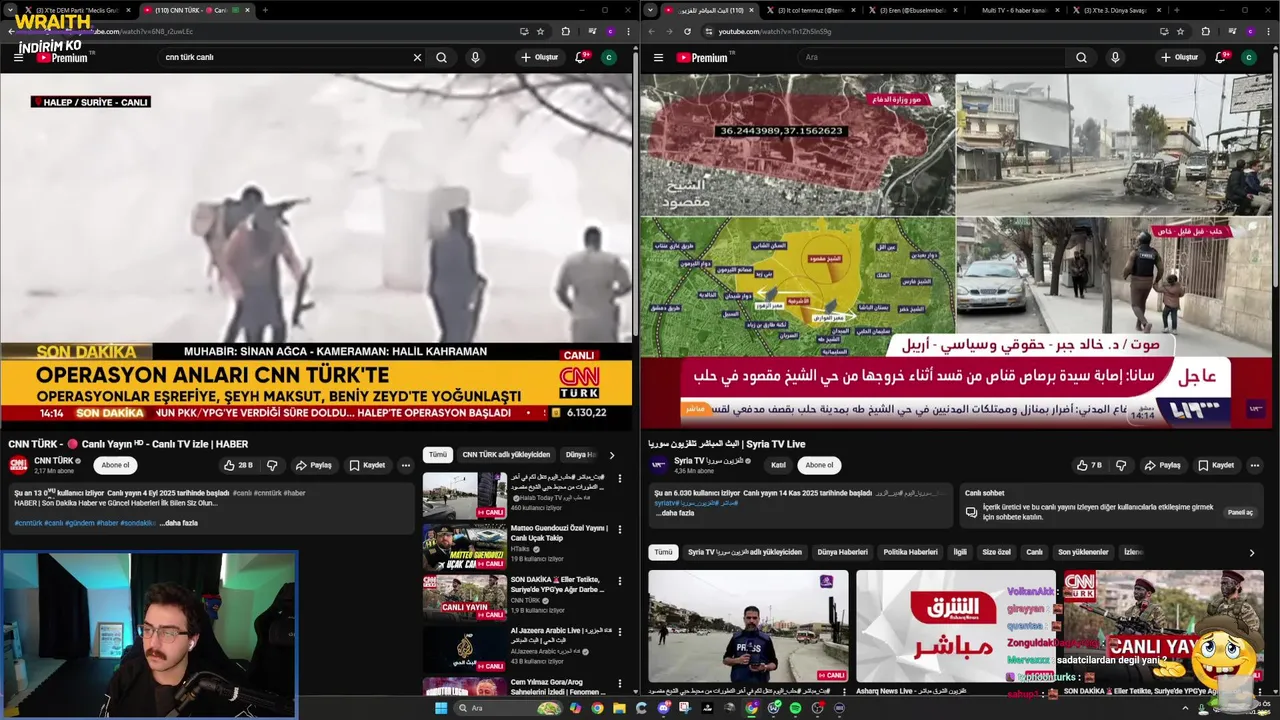Click Paylaş under CNN TÜRK video
The width and height of the screenshot is (1280, 720).
[313, 465]
